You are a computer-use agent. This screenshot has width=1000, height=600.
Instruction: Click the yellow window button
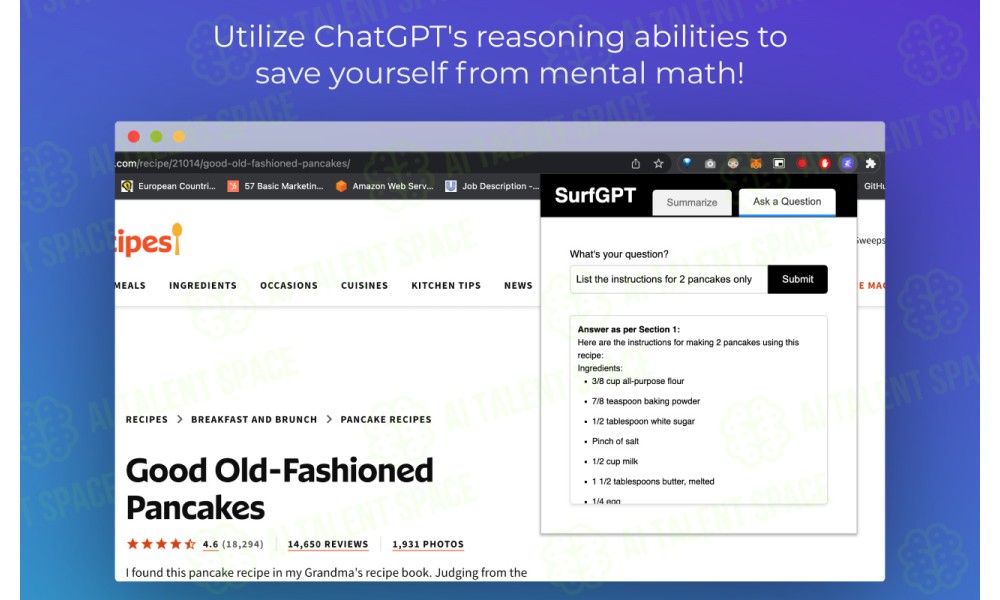point(179,136)
